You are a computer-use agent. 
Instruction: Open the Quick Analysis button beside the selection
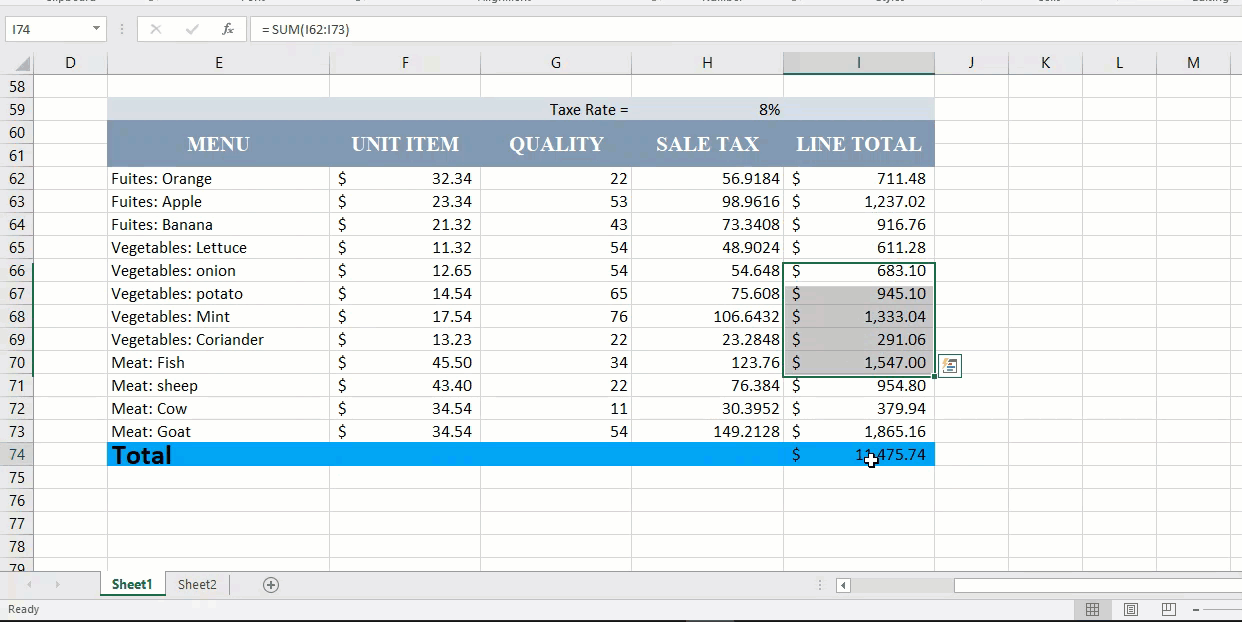tap(950, 366)
